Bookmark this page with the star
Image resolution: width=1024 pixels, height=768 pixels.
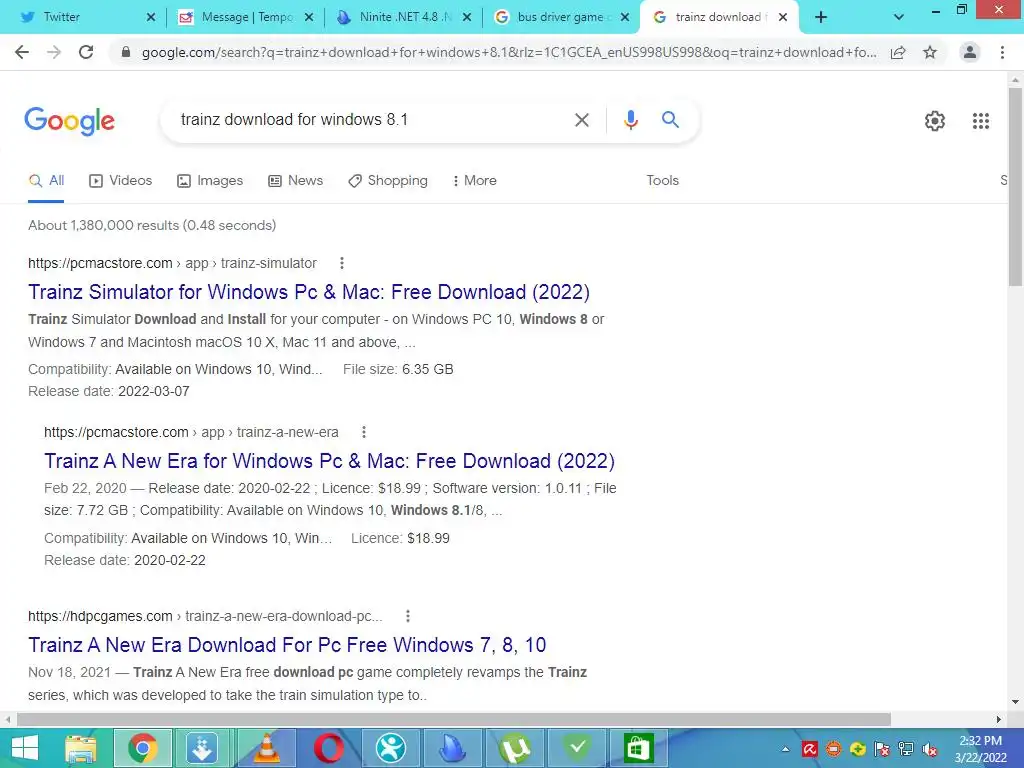pos(930,52)
